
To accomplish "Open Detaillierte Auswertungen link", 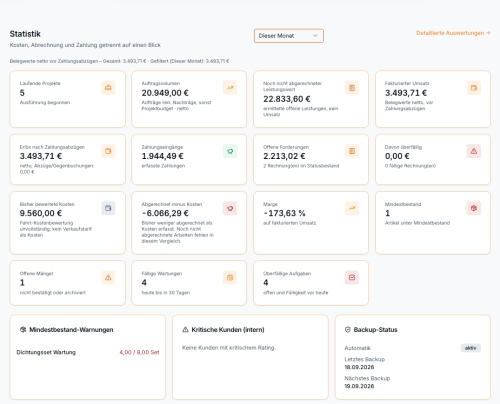I will click(x=453, y=33).
